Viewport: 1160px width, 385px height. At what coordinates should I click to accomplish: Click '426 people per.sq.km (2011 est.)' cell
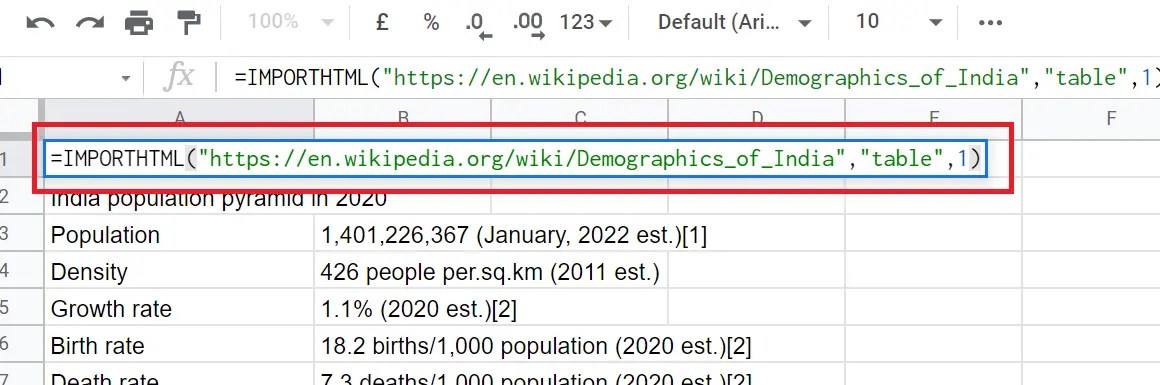point(490,272)
